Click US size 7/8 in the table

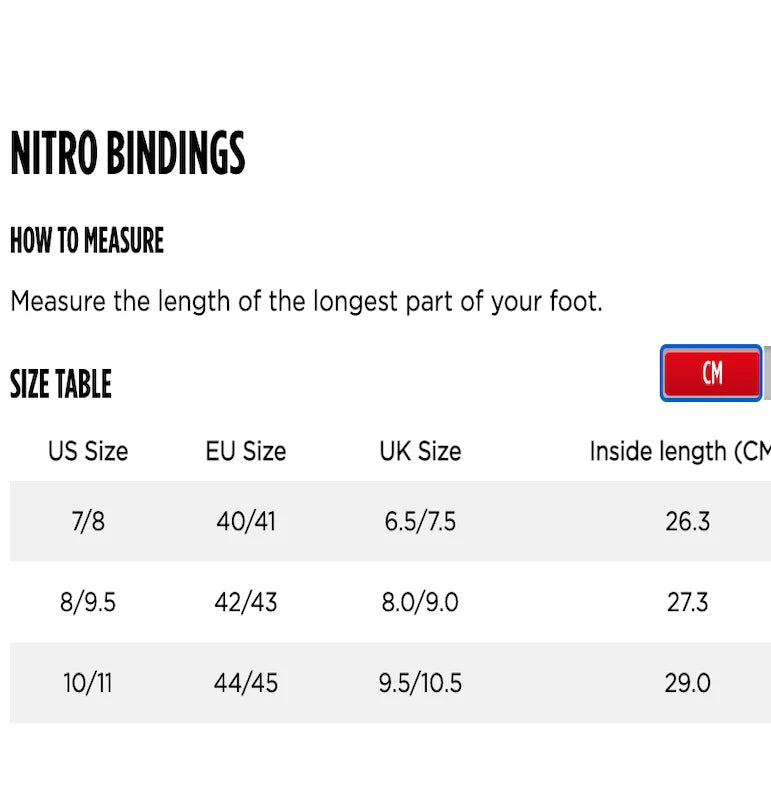[x=88, y=521]
